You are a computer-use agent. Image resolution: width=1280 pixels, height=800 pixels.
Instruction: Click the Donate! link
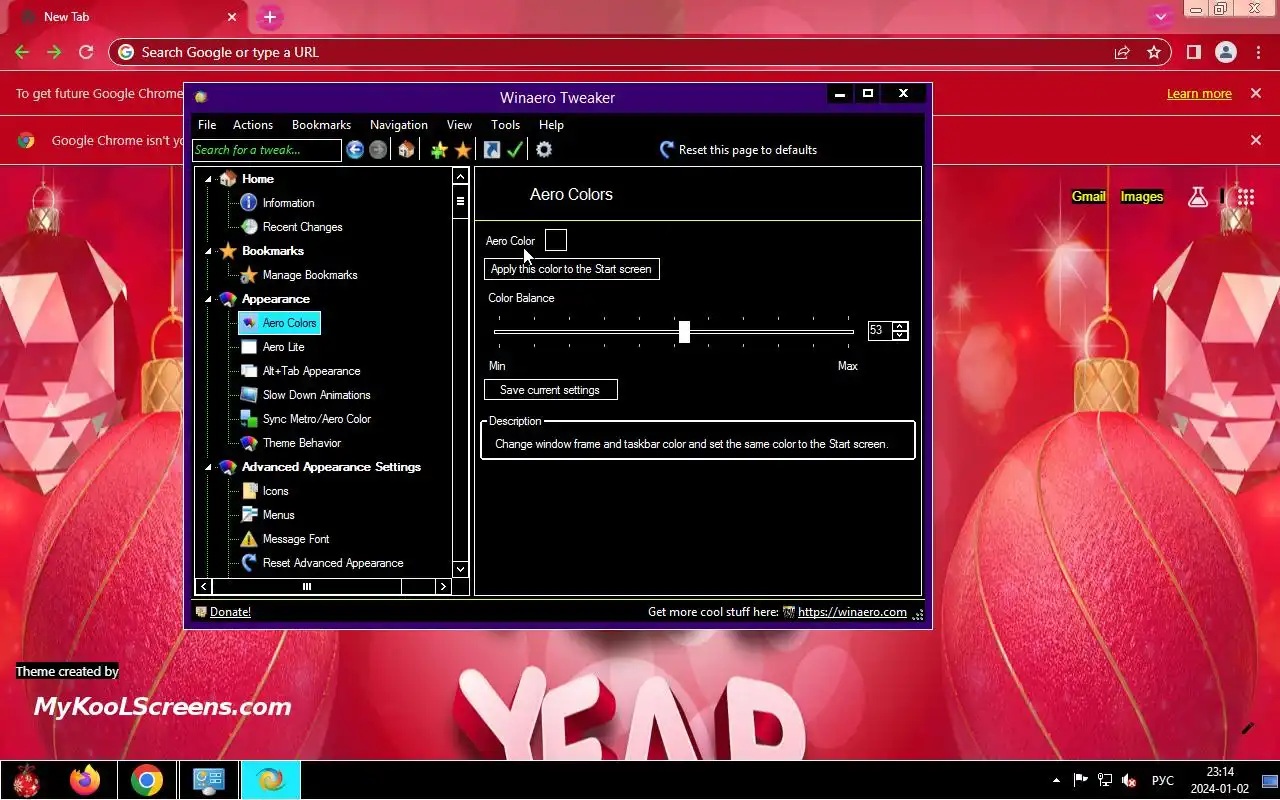pos(230,612)
